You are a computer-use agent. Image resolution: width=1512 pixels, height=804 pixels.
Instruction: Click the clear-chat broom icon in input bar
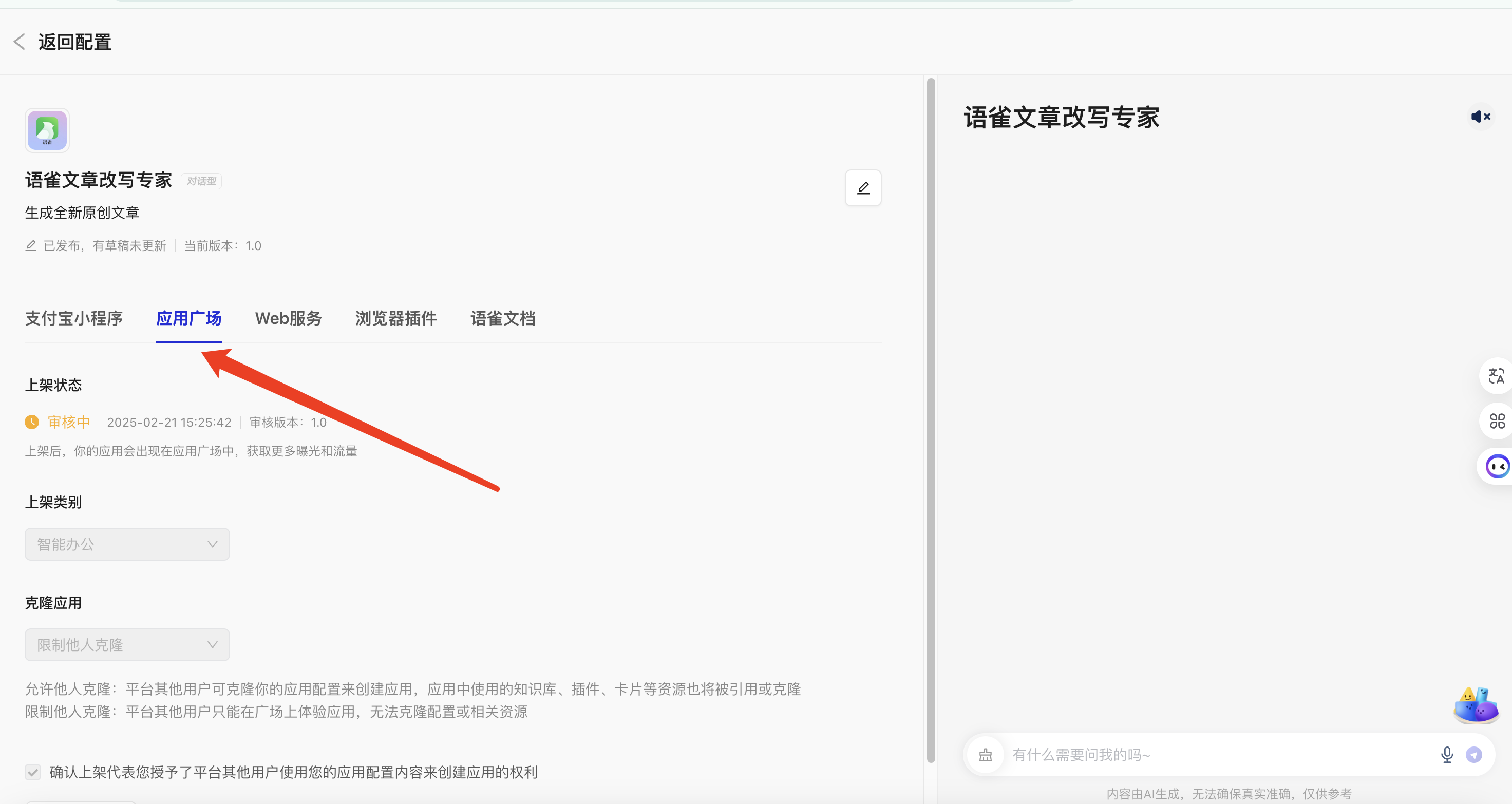986,755
